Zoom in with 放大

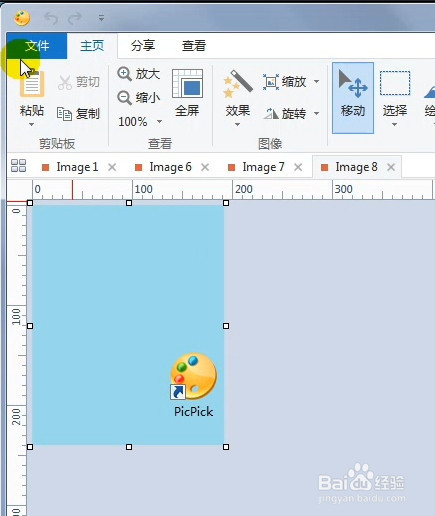[x=139, y=74]
